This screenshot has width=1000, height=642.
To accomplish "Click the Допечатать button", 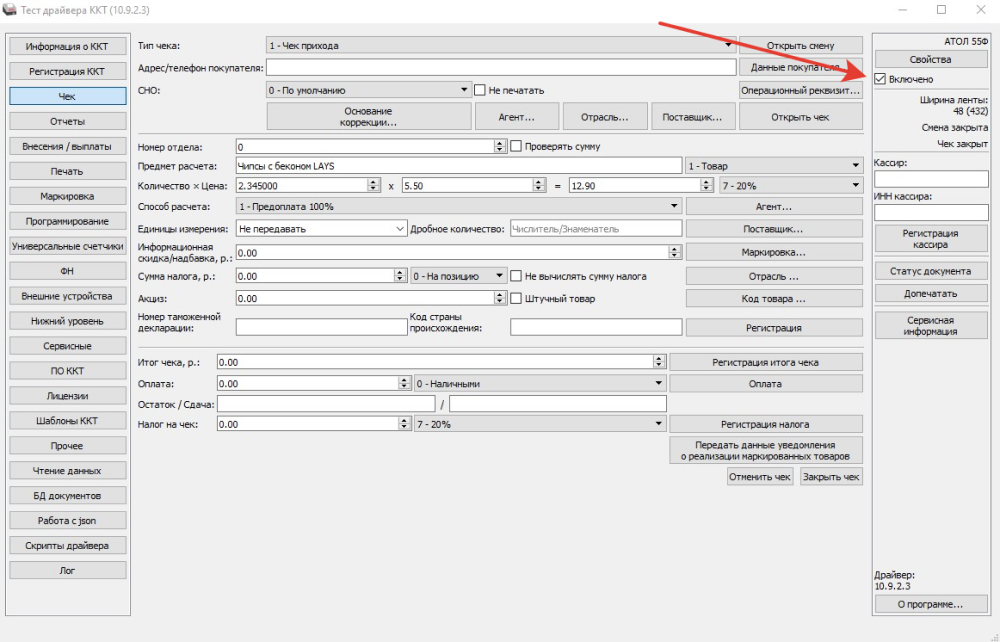I will 930,293.
